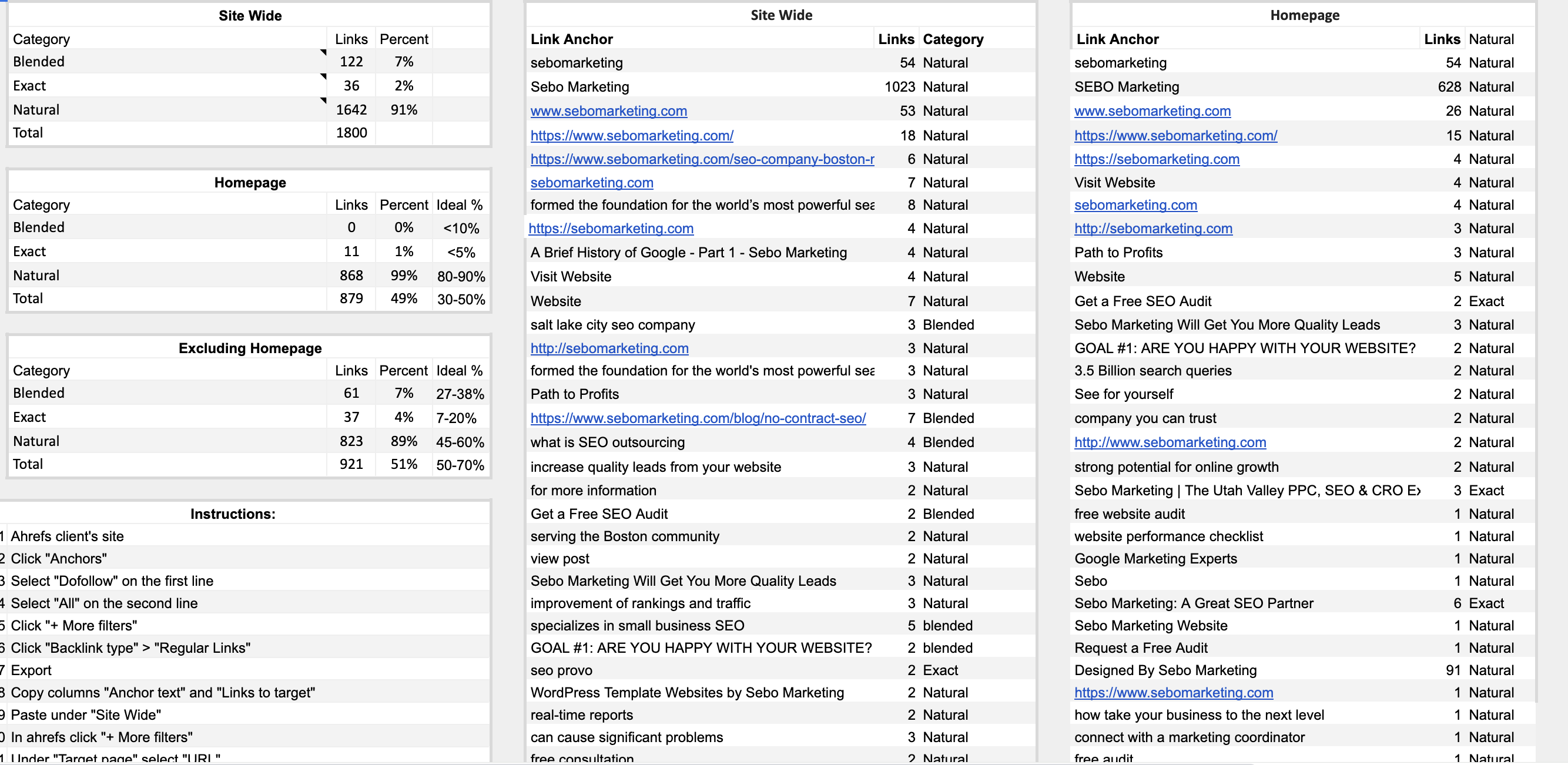1568x765 pixels.
Task: Select the 'company you can trust' anchor cell
Action: click(x=1245, y=418)
